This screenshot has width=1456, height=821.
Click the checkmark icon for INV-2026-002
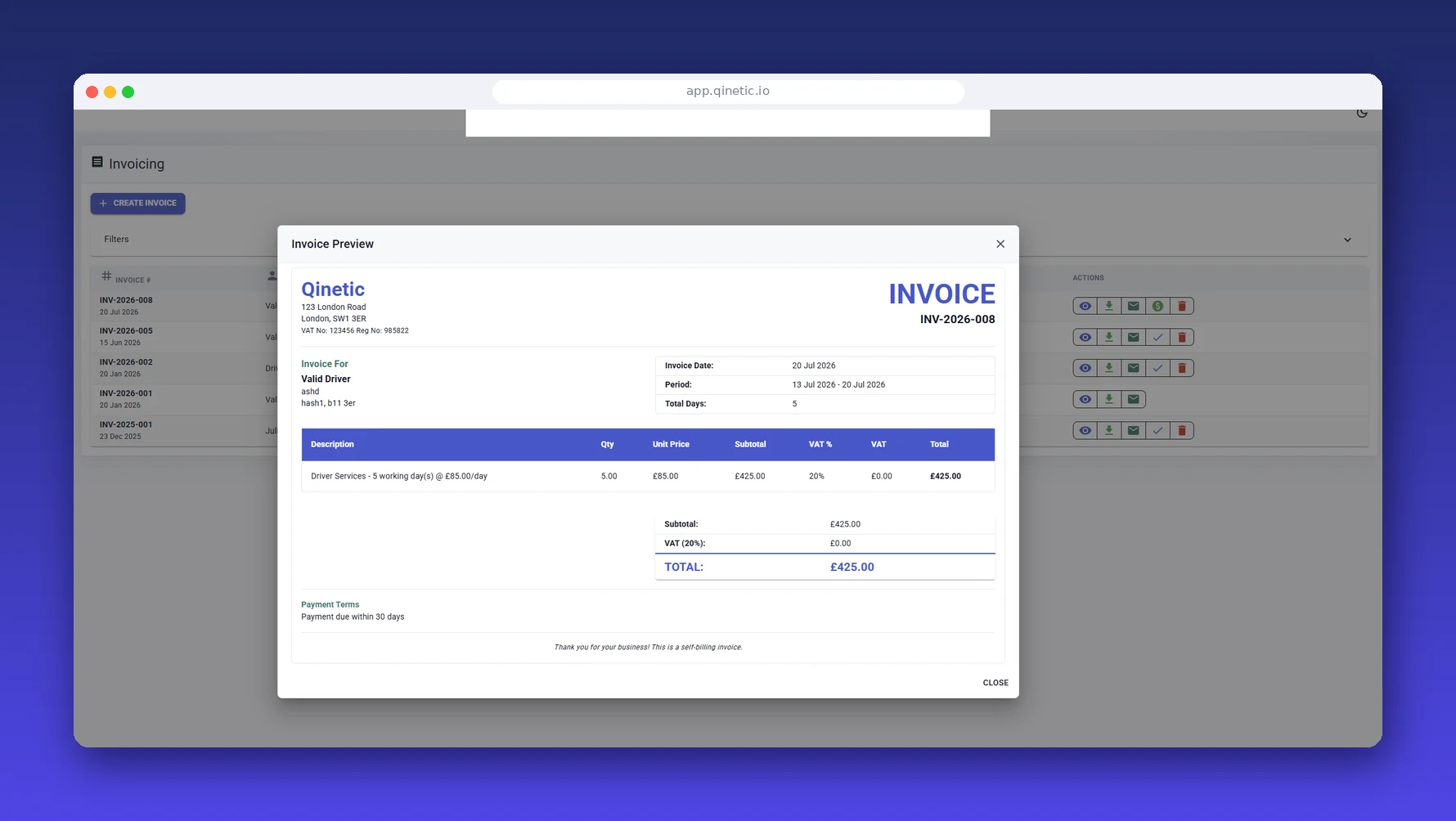pyautogui.click(x=1157, y=368)
